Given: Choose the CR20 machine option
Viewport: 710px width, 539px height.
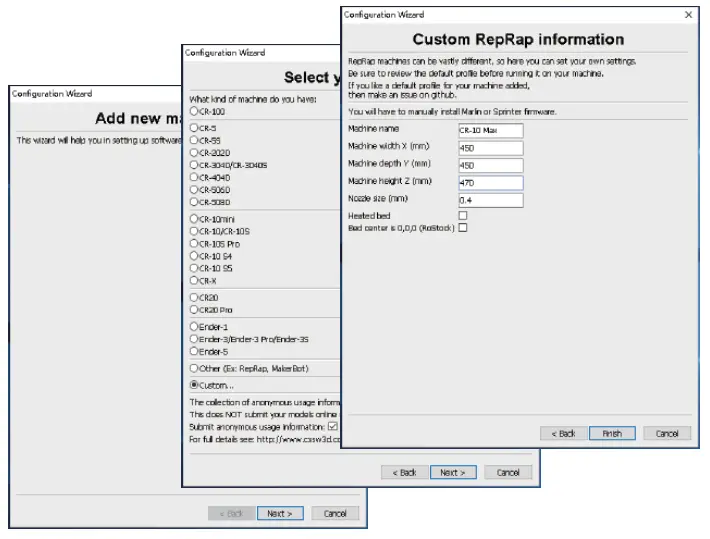Looking at the screenshot, I should 194,297.
